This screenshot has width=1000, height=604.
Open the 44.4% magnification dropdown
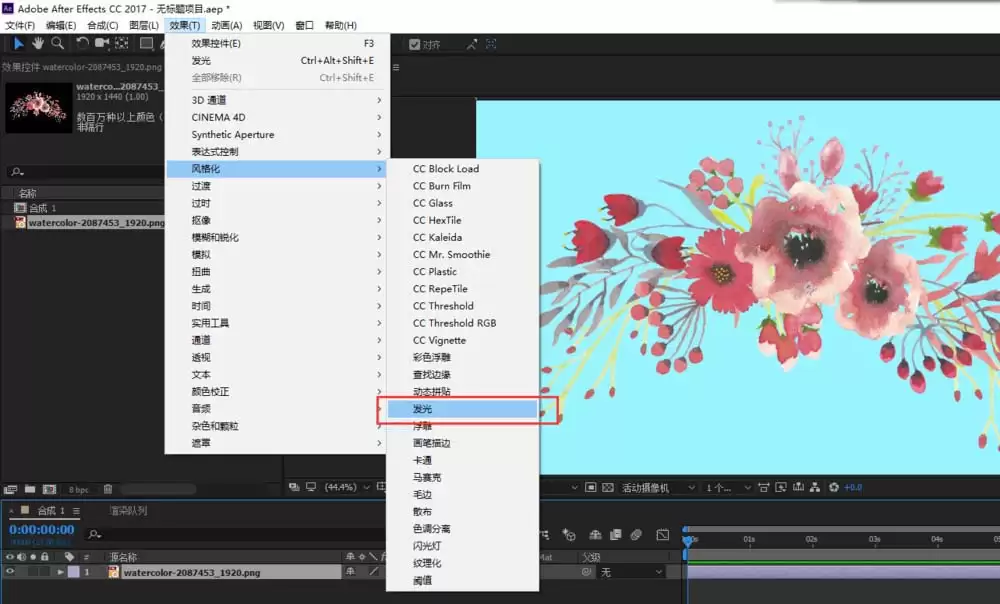click(347, 487)
